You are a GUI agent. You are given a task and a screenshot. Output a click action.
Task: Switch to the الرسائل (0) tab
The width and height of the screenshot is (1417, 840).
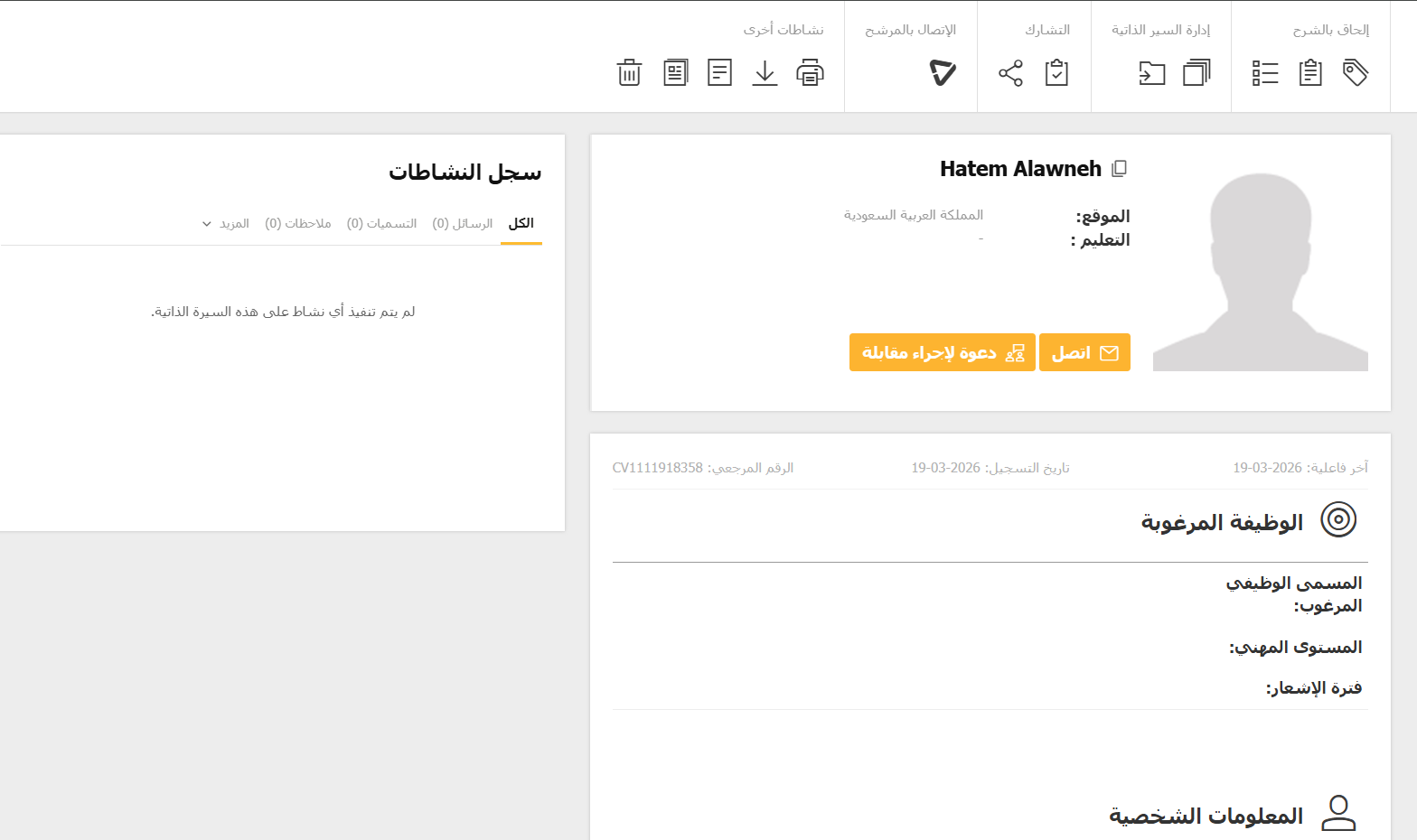click(462, 223)
